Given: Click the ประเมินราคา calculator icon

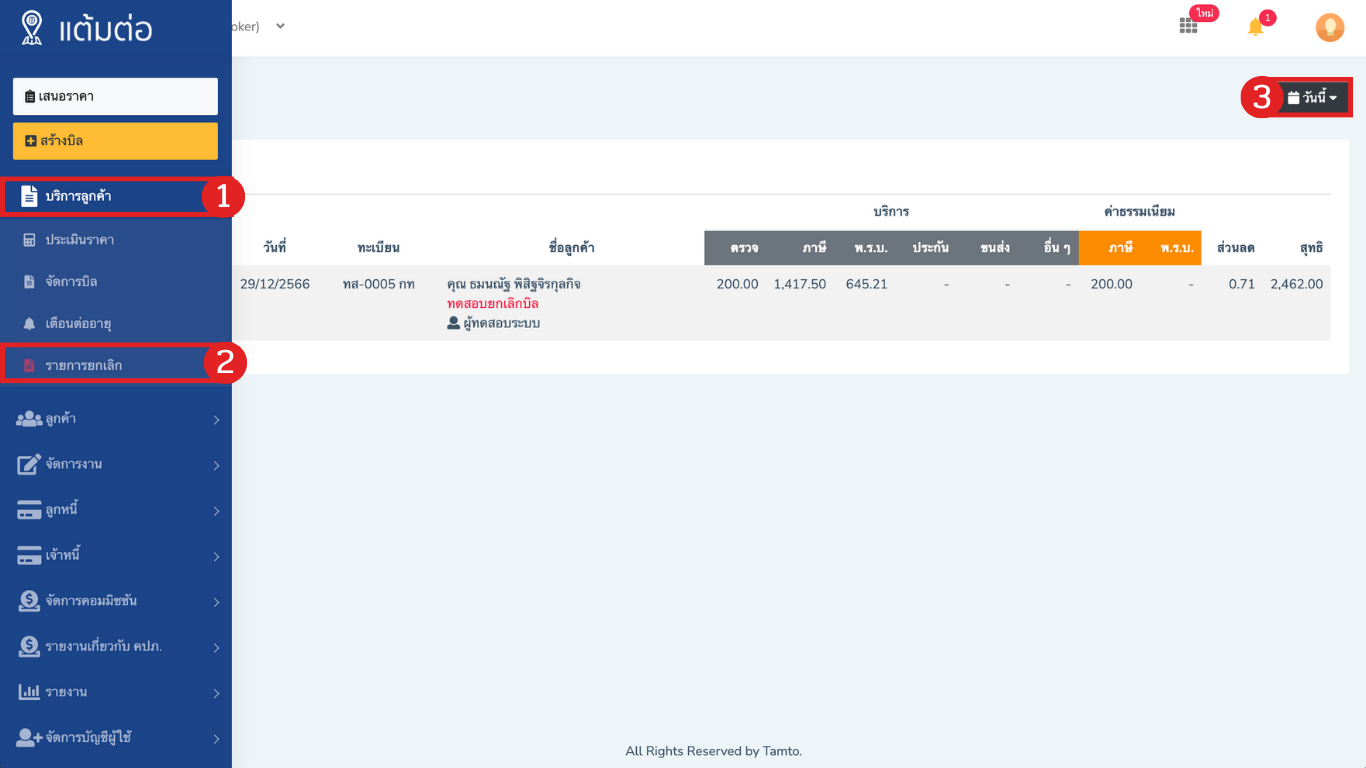Looking at the screenshot, I should click(x=29, y=240).
